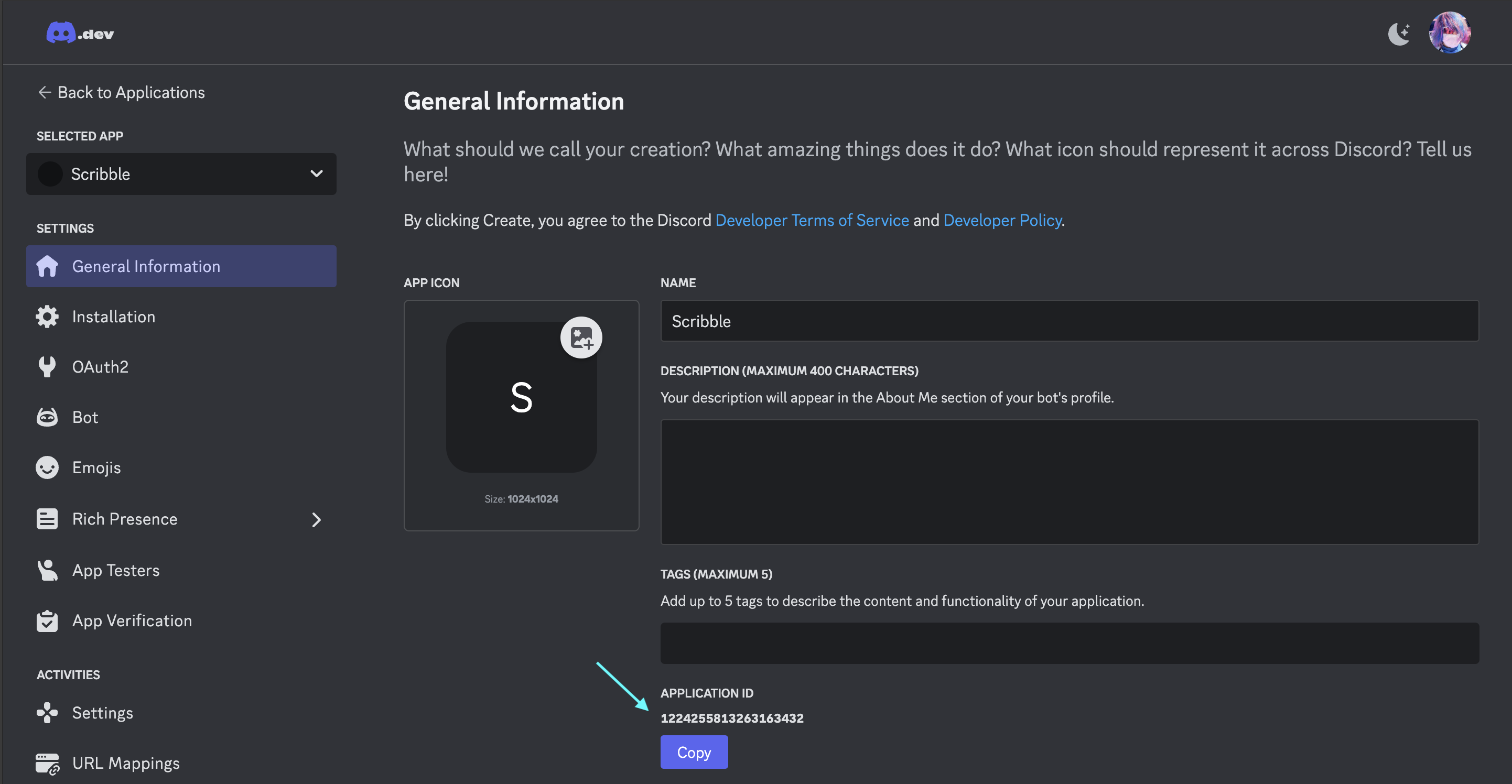The width and height of the screenshot is (1512, 784).
Task: Click the URL Mappings menu item
Action: [x=126, y=762]
